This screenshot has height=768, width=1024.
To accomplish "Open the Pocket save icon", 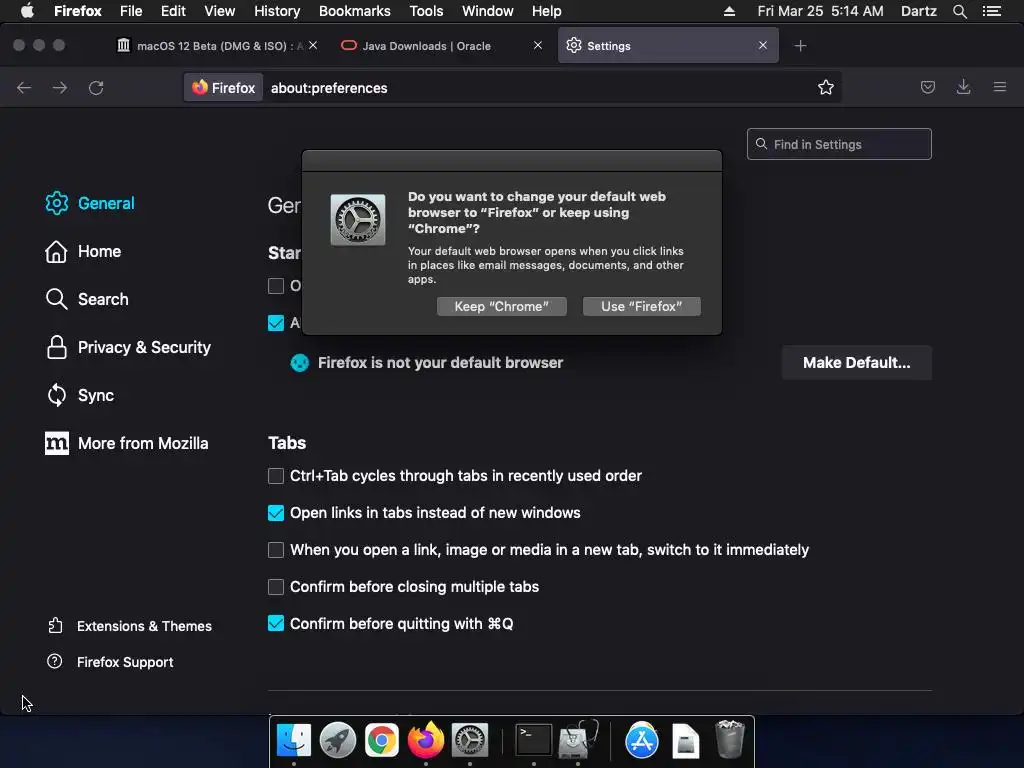I will pyautogui.click(x=927, y=87).
